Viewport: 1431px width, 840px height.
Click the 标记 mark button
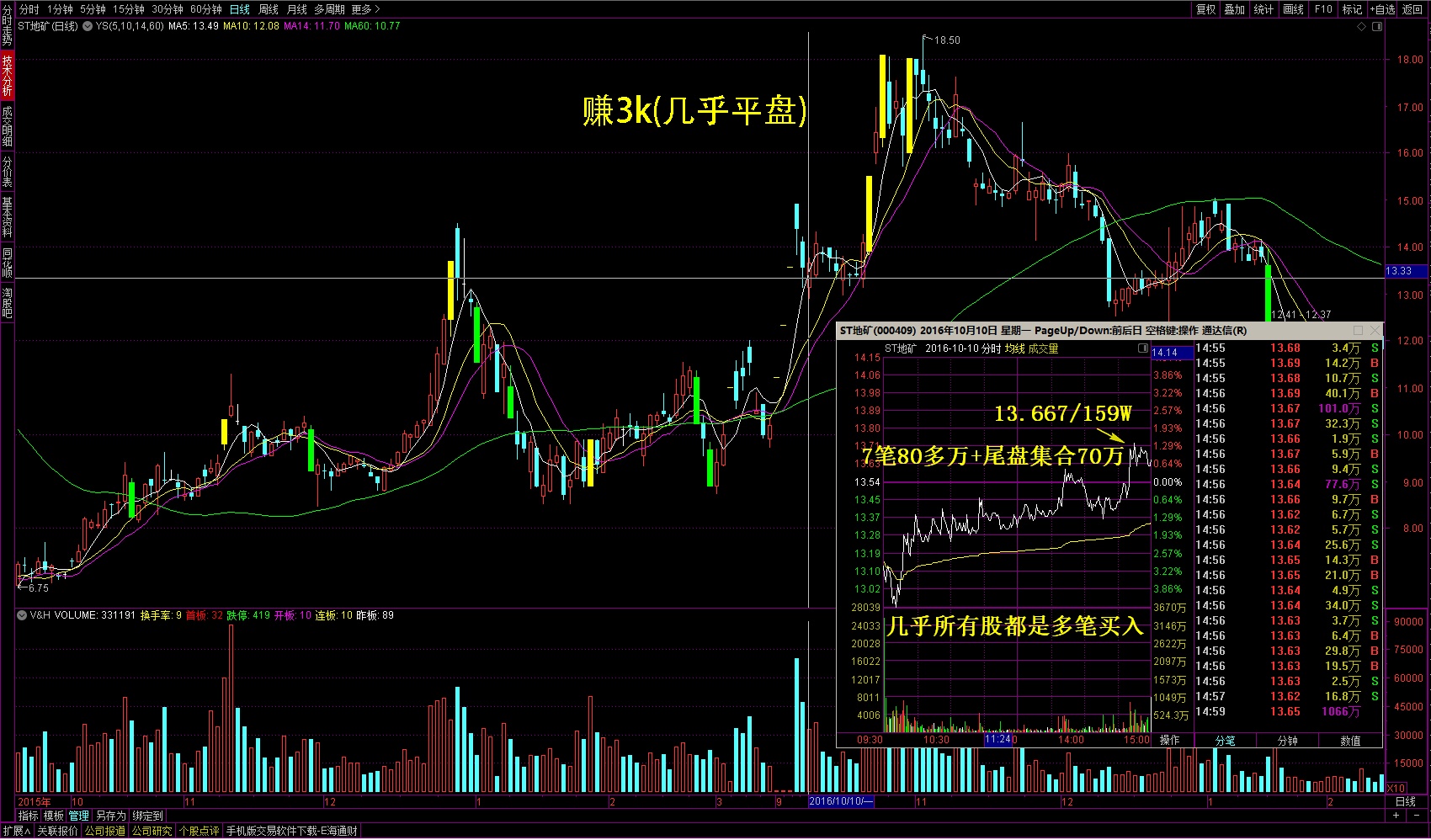click(x=1353, y=9)
